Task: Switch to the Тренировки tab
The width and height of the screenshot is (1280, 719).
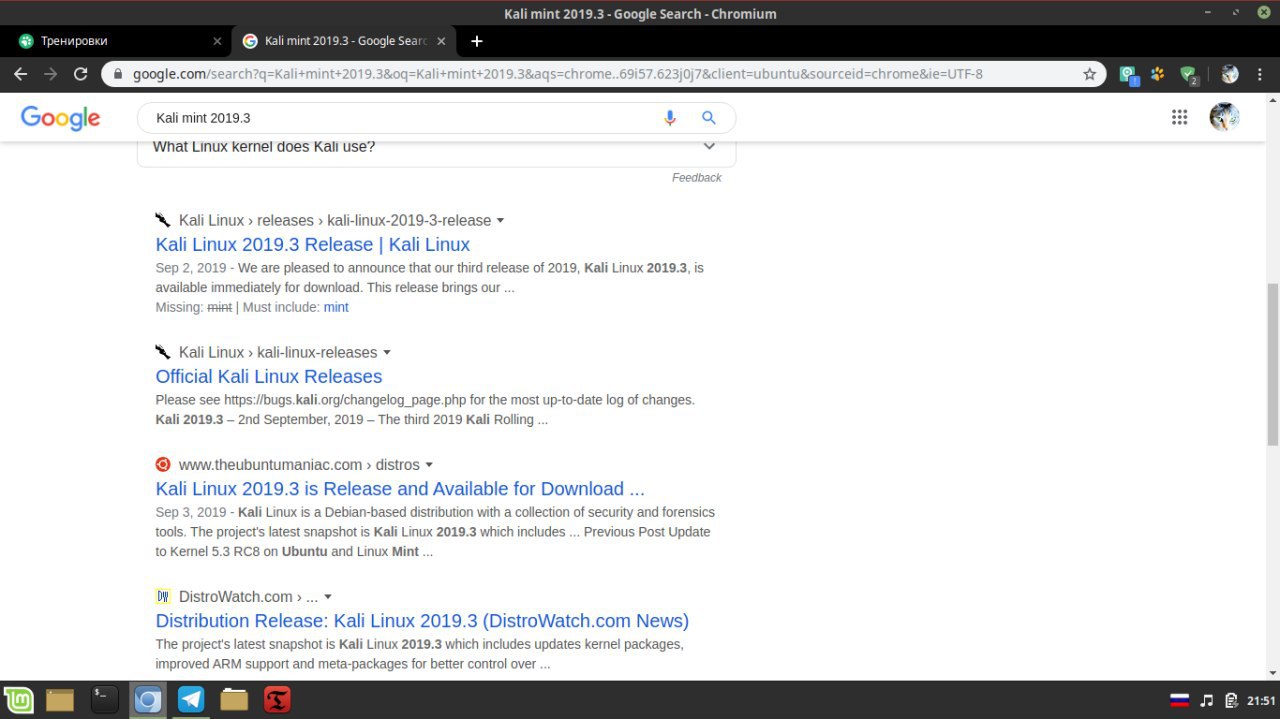Action: click(118, 41)
